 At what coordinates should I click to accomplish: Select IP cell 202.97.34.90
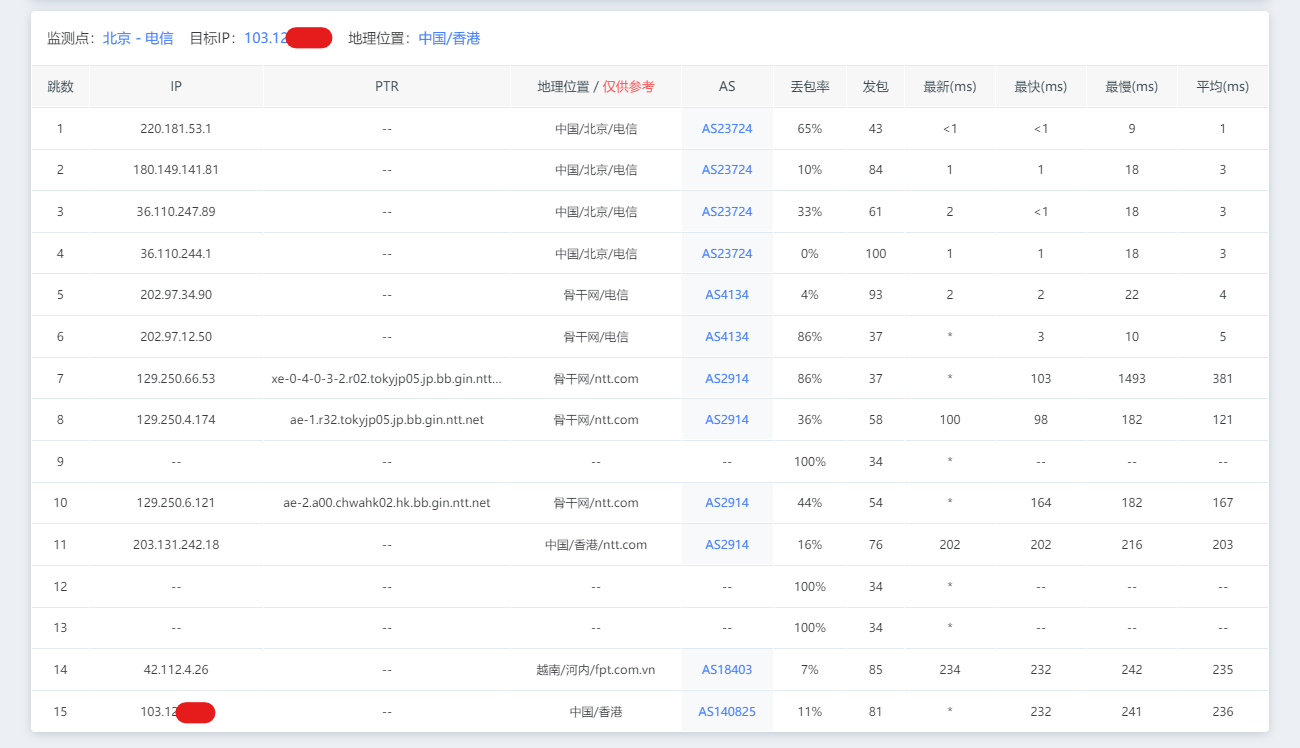point(176,295)
